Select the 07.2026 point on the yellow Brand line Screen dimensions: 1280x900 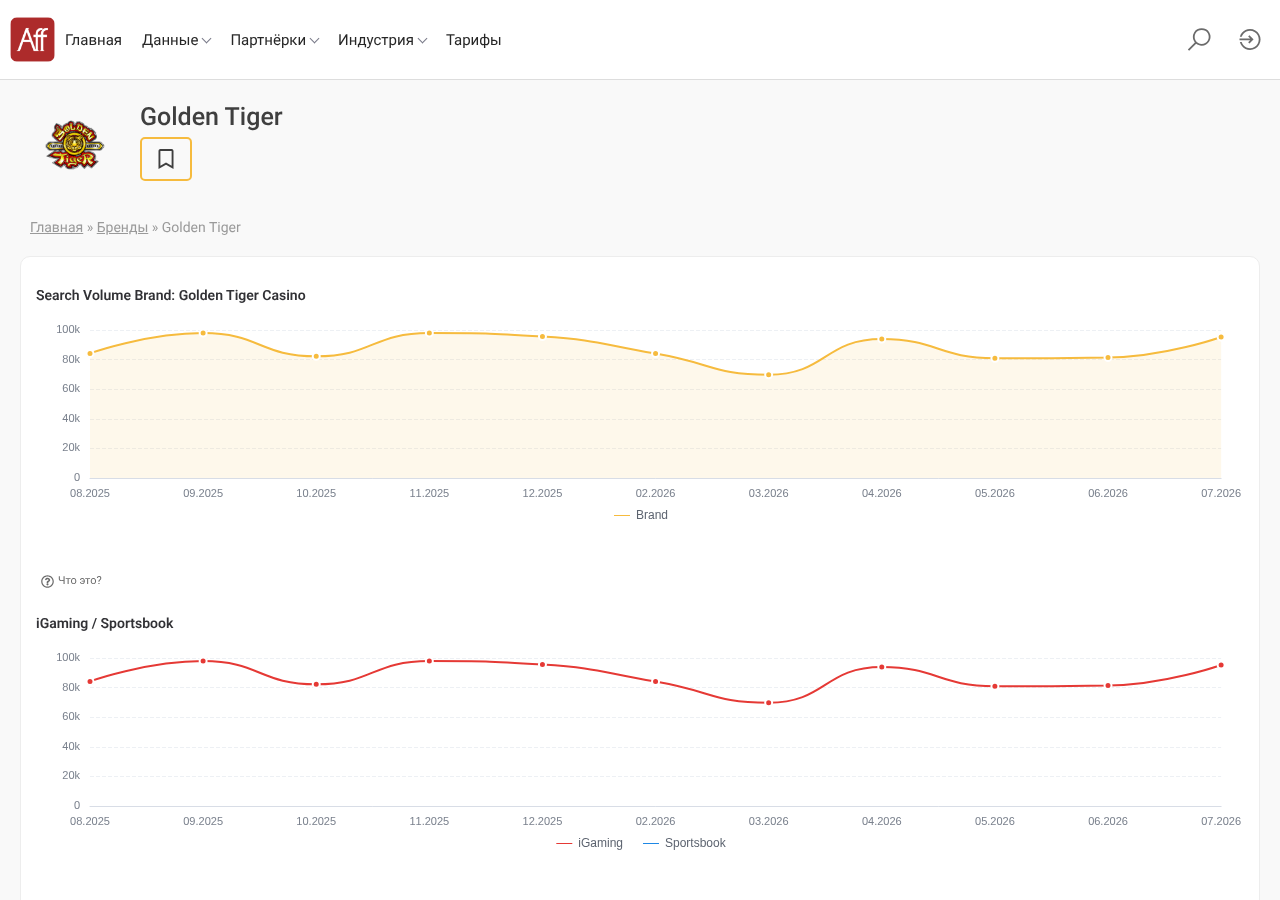pyautogui.click(x=1221, y=337)
